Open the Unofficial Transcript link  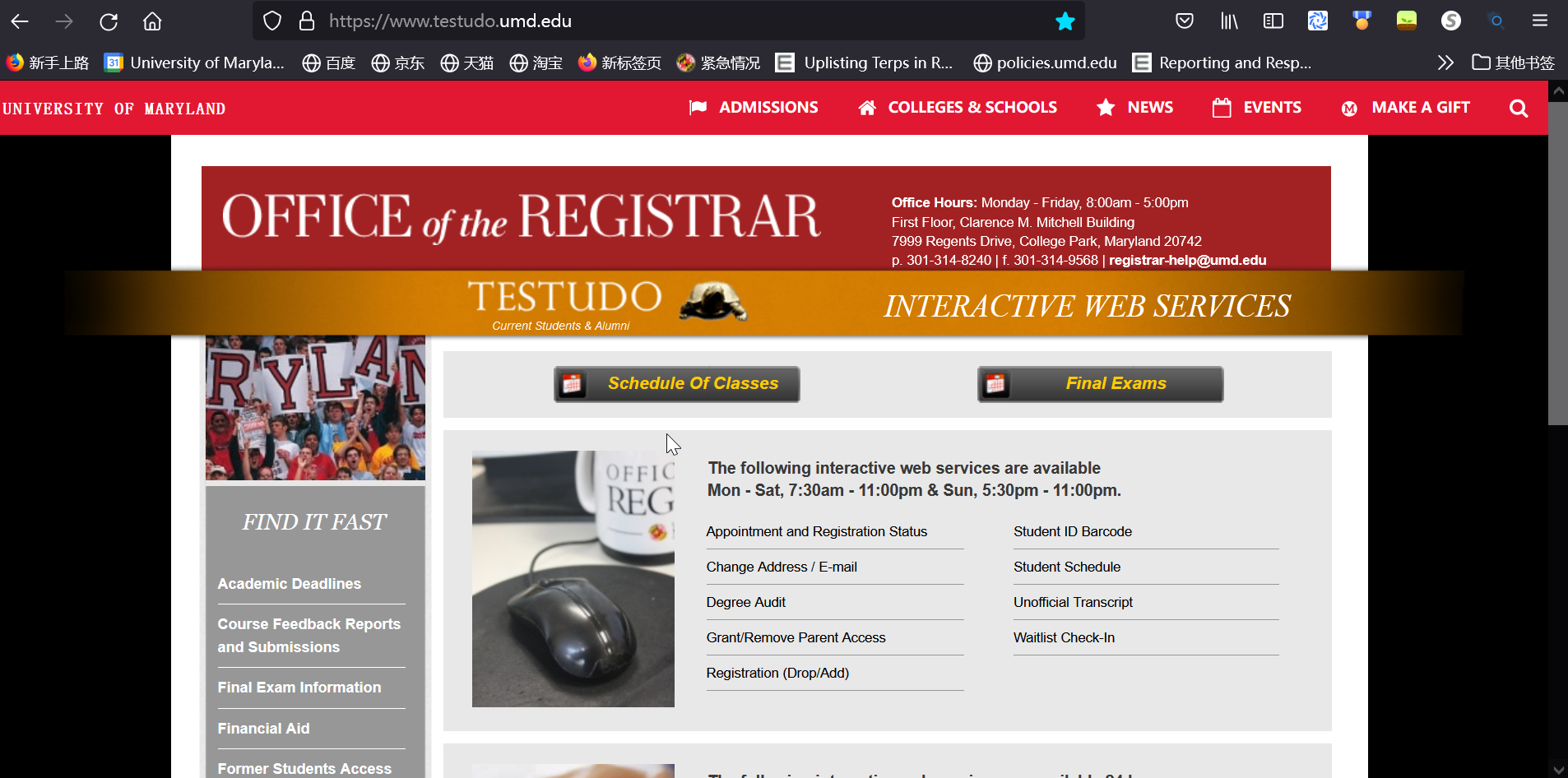pyautogui.click(x=1073, y=602)
